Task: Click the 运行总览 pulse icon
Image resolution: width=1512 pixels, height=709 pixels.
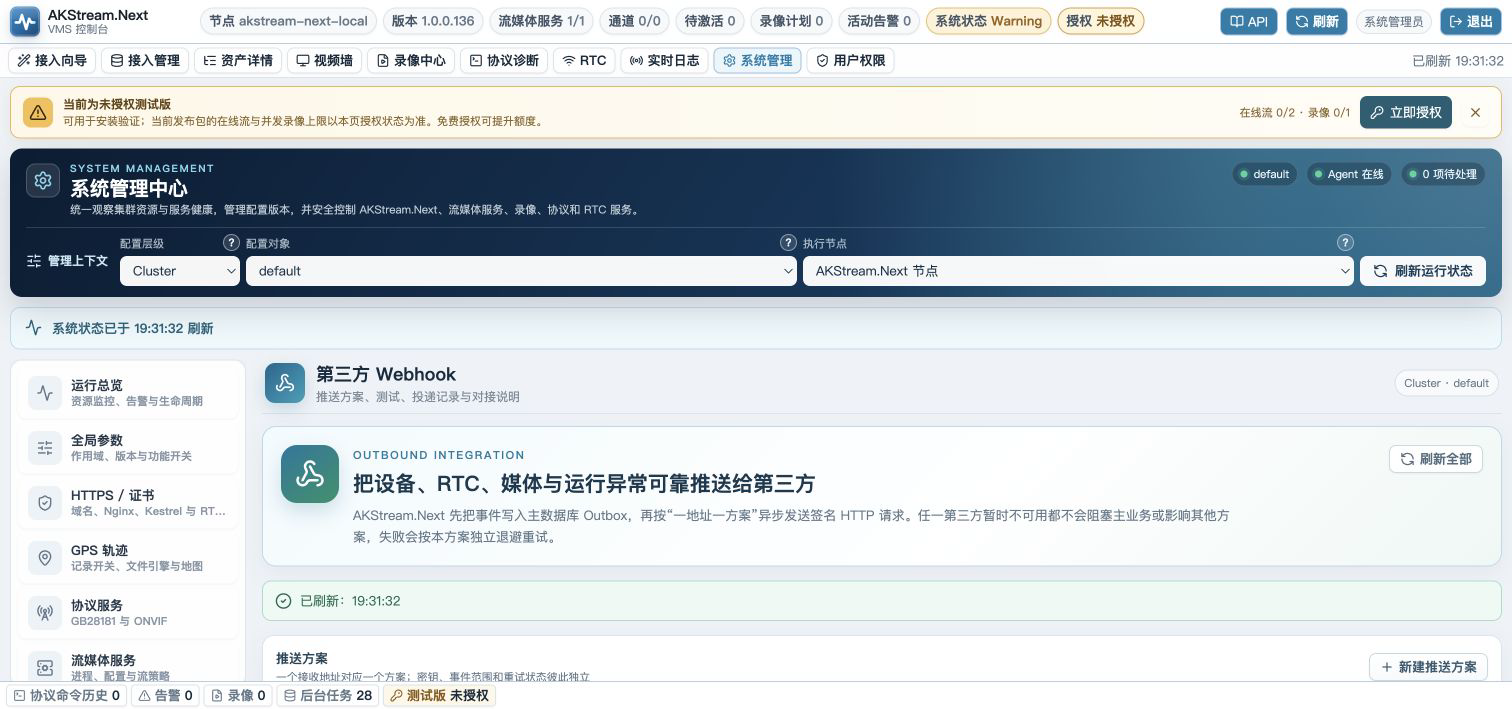Action: tap(45, 394)
